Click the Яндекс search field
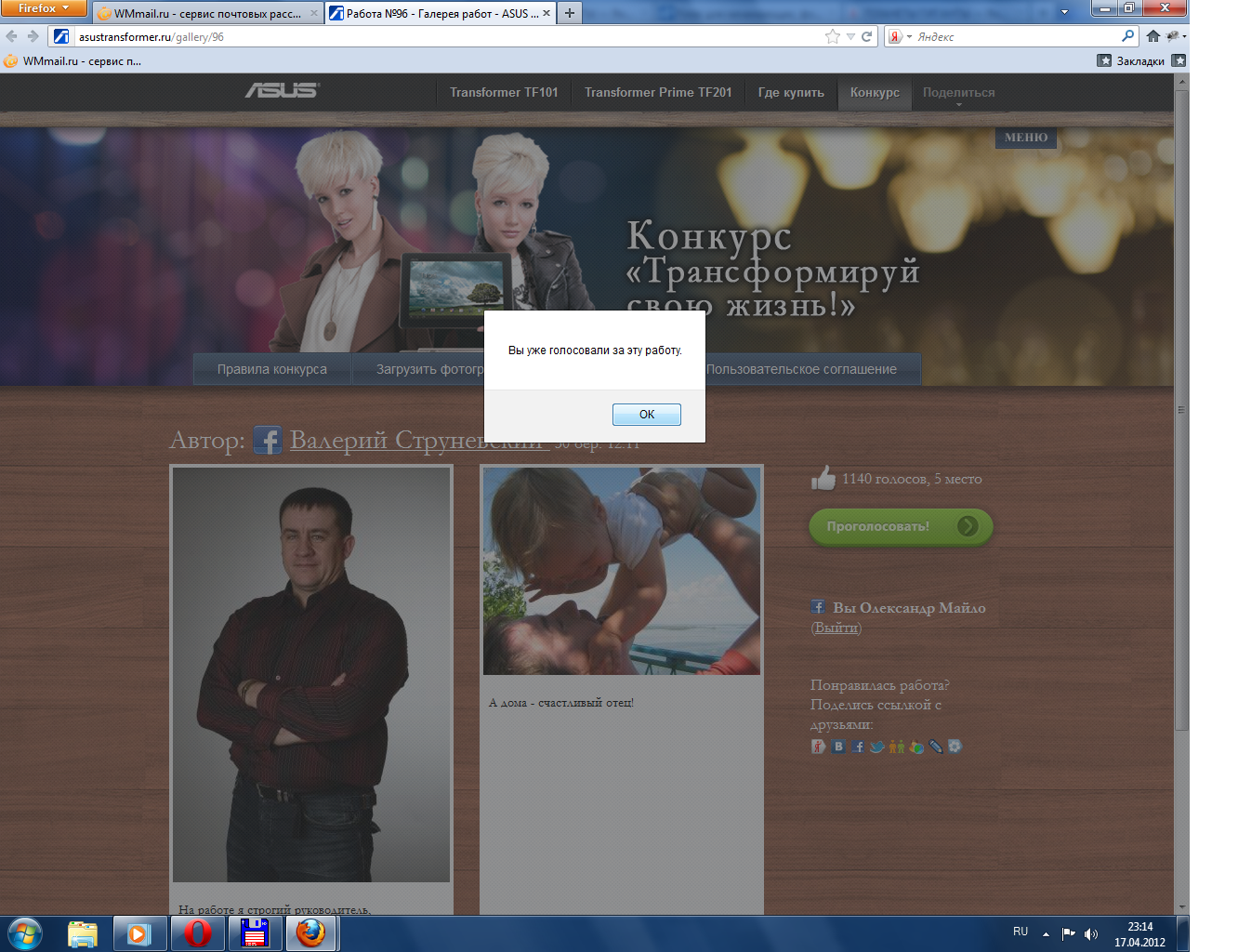1238x952 pixels. (1016, 36)
